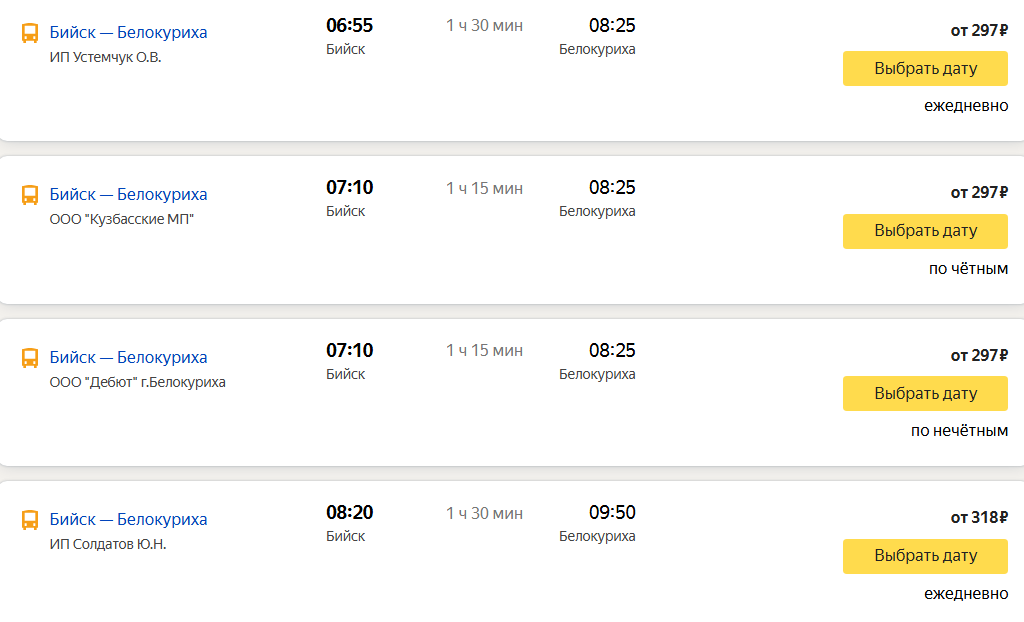This screenshot has width=1024, height=622.
Task: Click Выбрать дату for the по чётным trip
Action: click(x=925, y=231)
